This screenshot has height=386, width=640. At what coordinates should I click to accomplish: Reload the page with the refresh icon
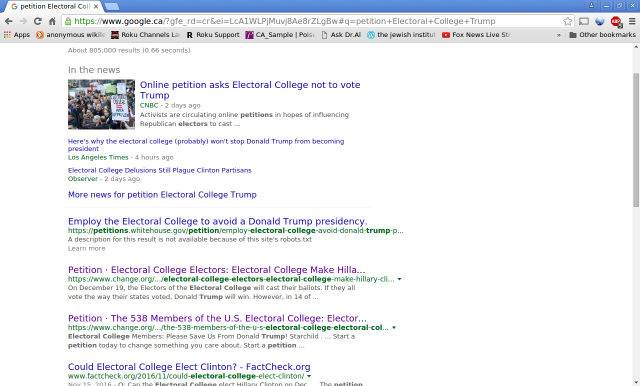click(38, 21)
